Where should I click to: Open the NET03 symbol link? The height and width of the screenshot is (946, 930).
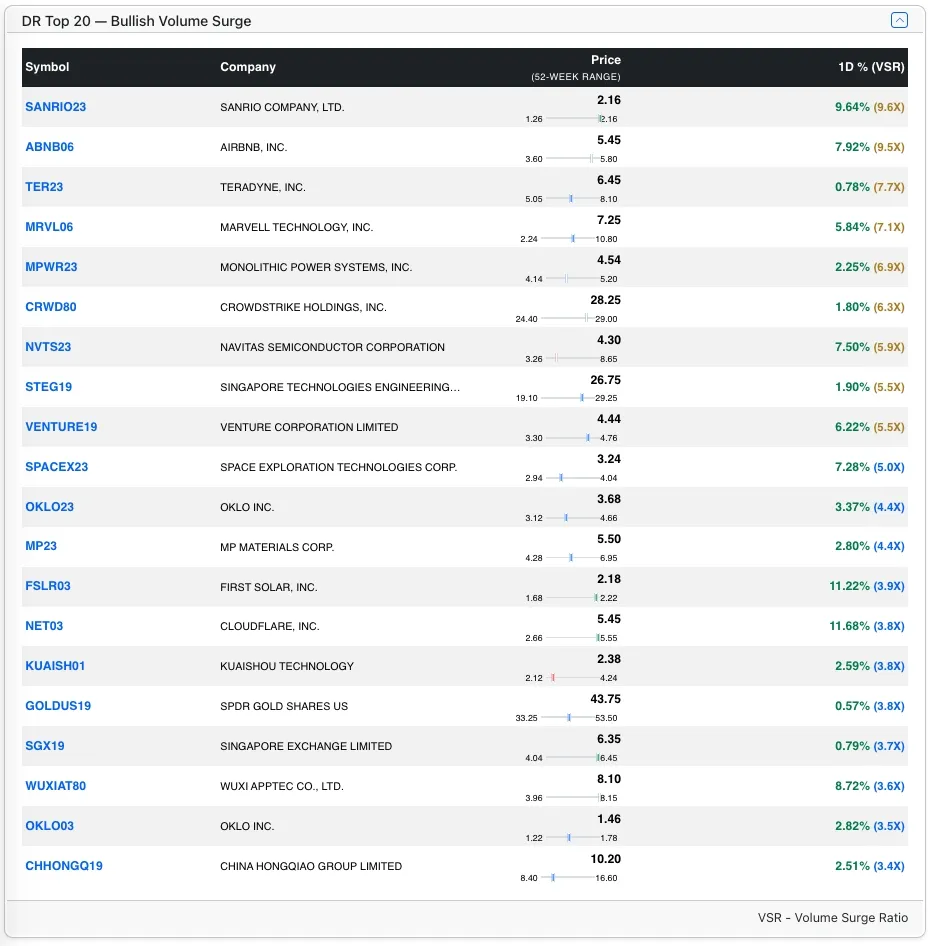[44, 626]
